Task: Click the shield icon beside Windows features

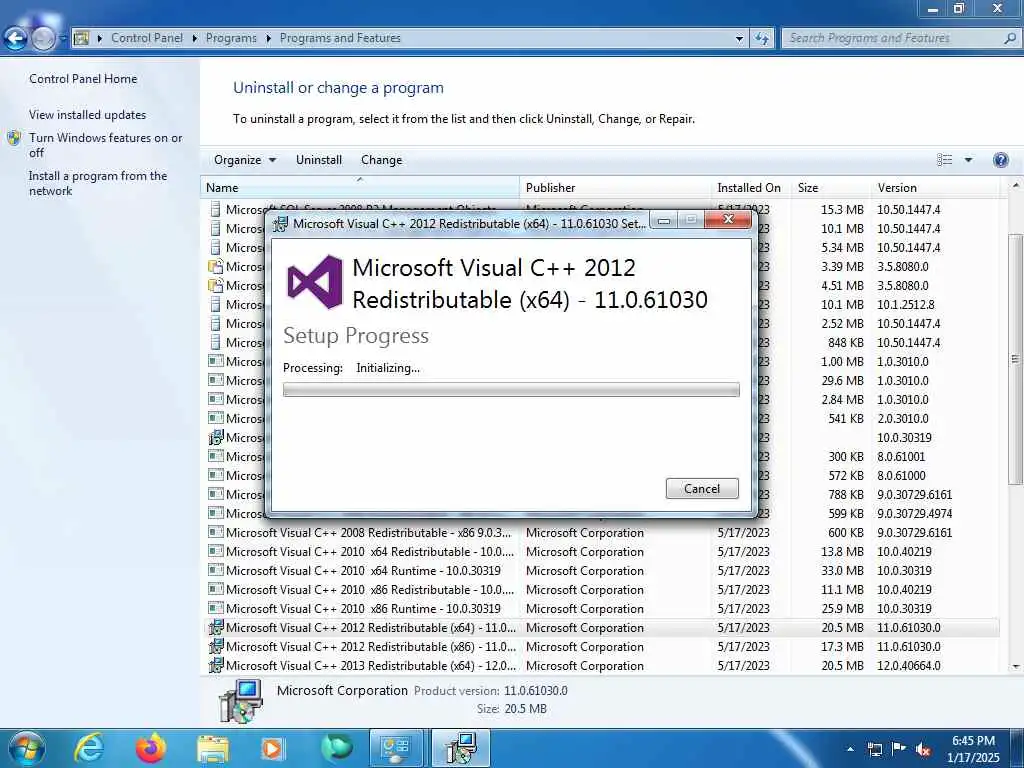Action: [14, 138]
